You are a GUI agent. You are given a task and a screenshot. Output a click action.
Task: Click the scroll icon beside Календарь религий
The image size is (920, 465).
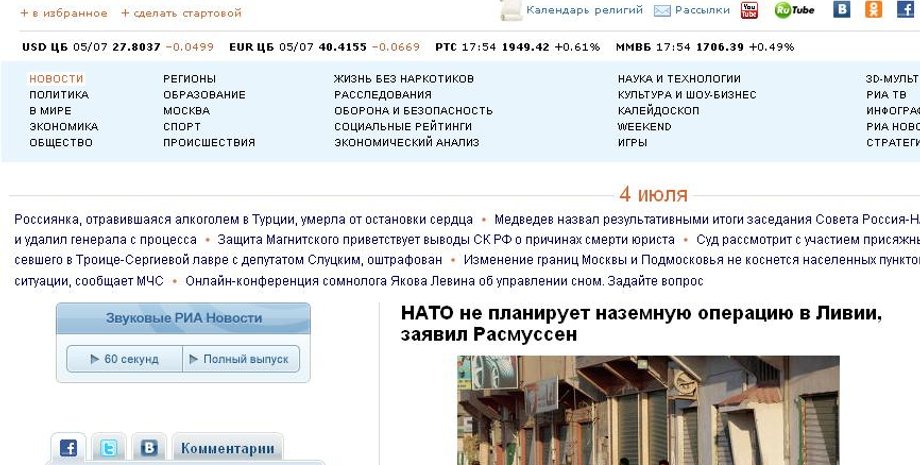511,11
